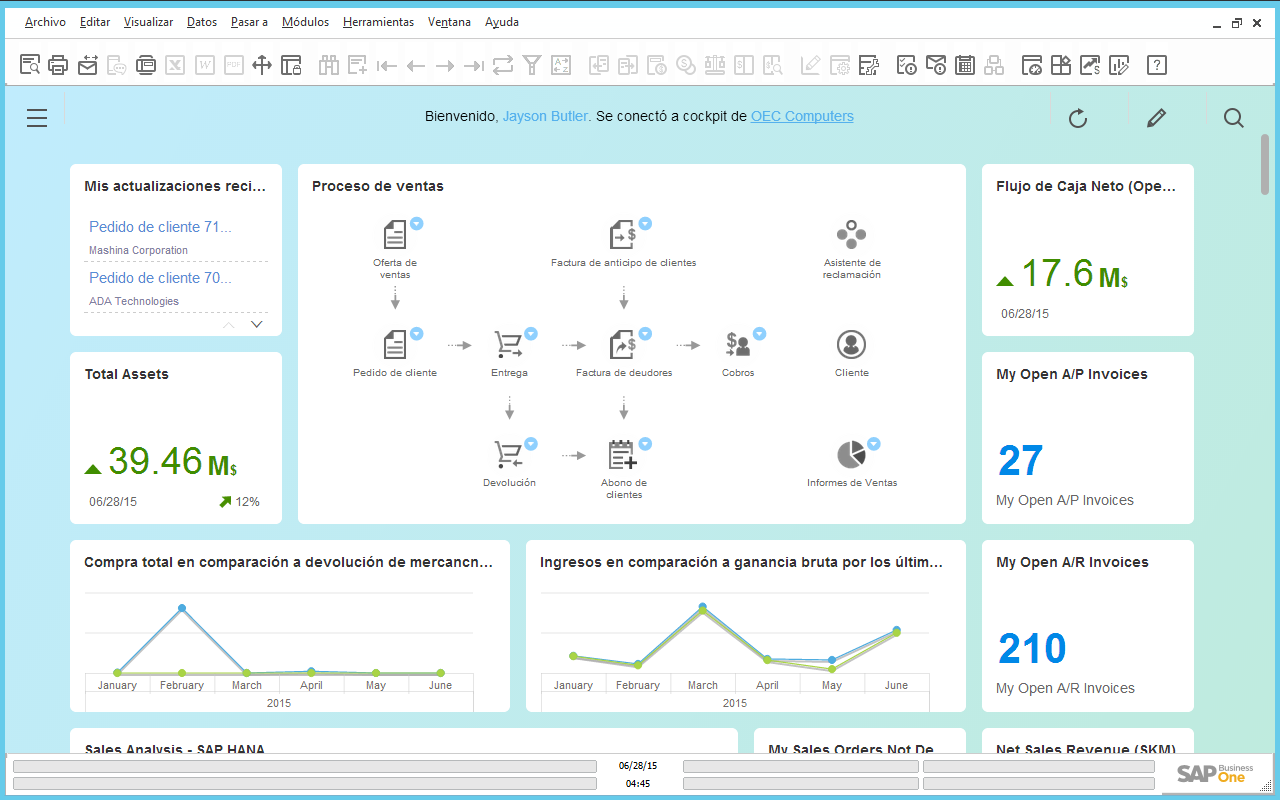
Task: Click the refresh-arrows icon beside funnel
Action: click(x=503, y=65)
